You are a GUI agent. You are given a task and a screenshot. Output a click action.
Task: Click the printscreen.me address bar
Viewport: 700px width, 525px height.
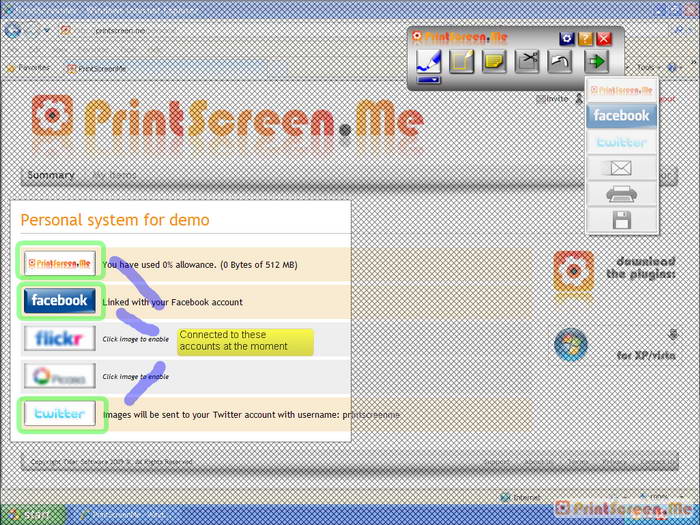tap(121, 30)
